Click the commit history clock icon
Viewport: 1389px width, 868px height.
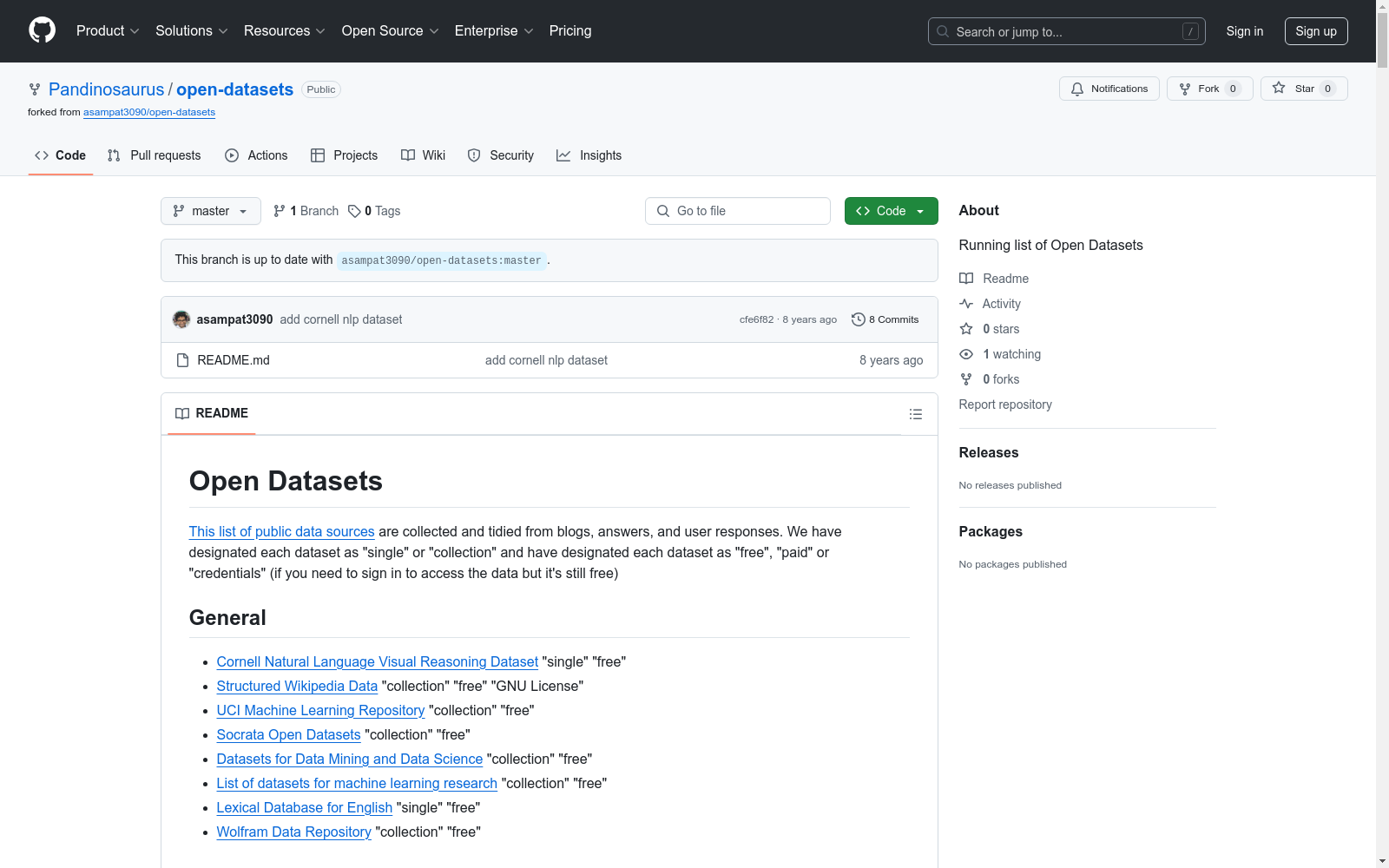tap(859, 319)
